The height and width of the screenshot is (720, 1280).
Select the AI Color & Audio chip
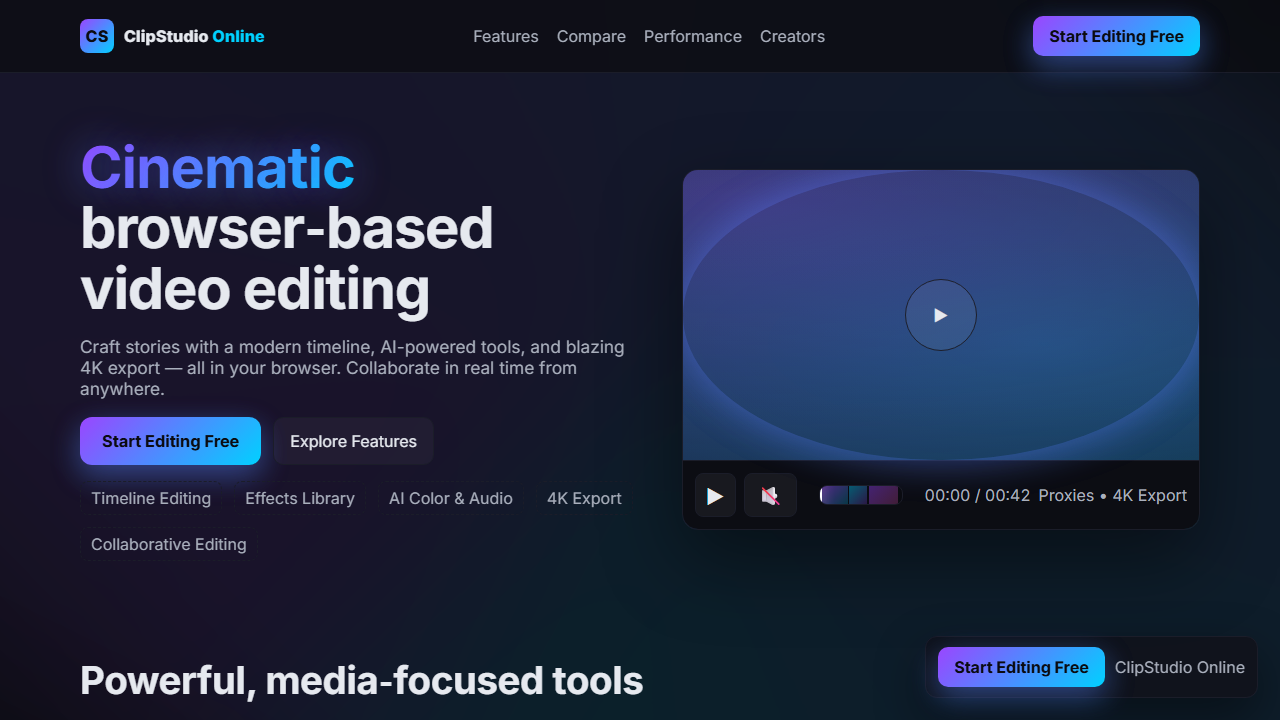pyautogui.click(x=451, y=498)
